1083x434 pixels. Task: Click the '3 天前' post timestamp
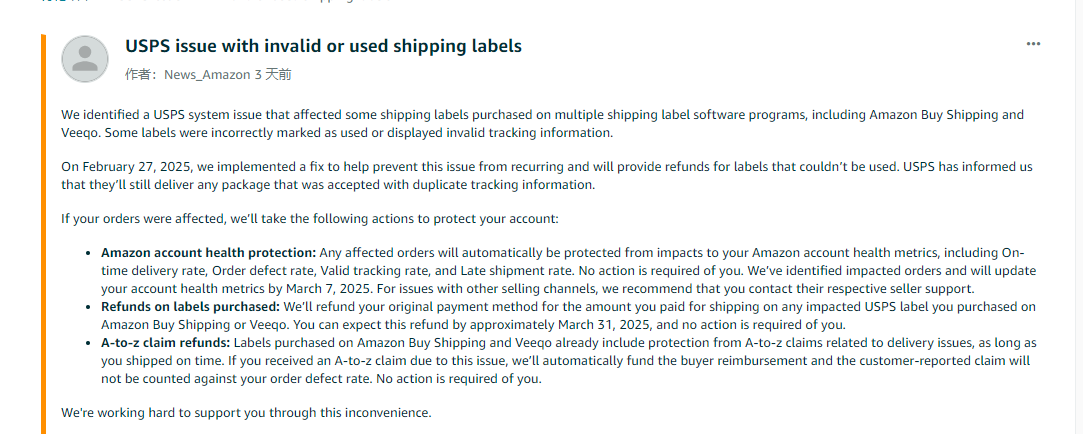click(273, 75)
